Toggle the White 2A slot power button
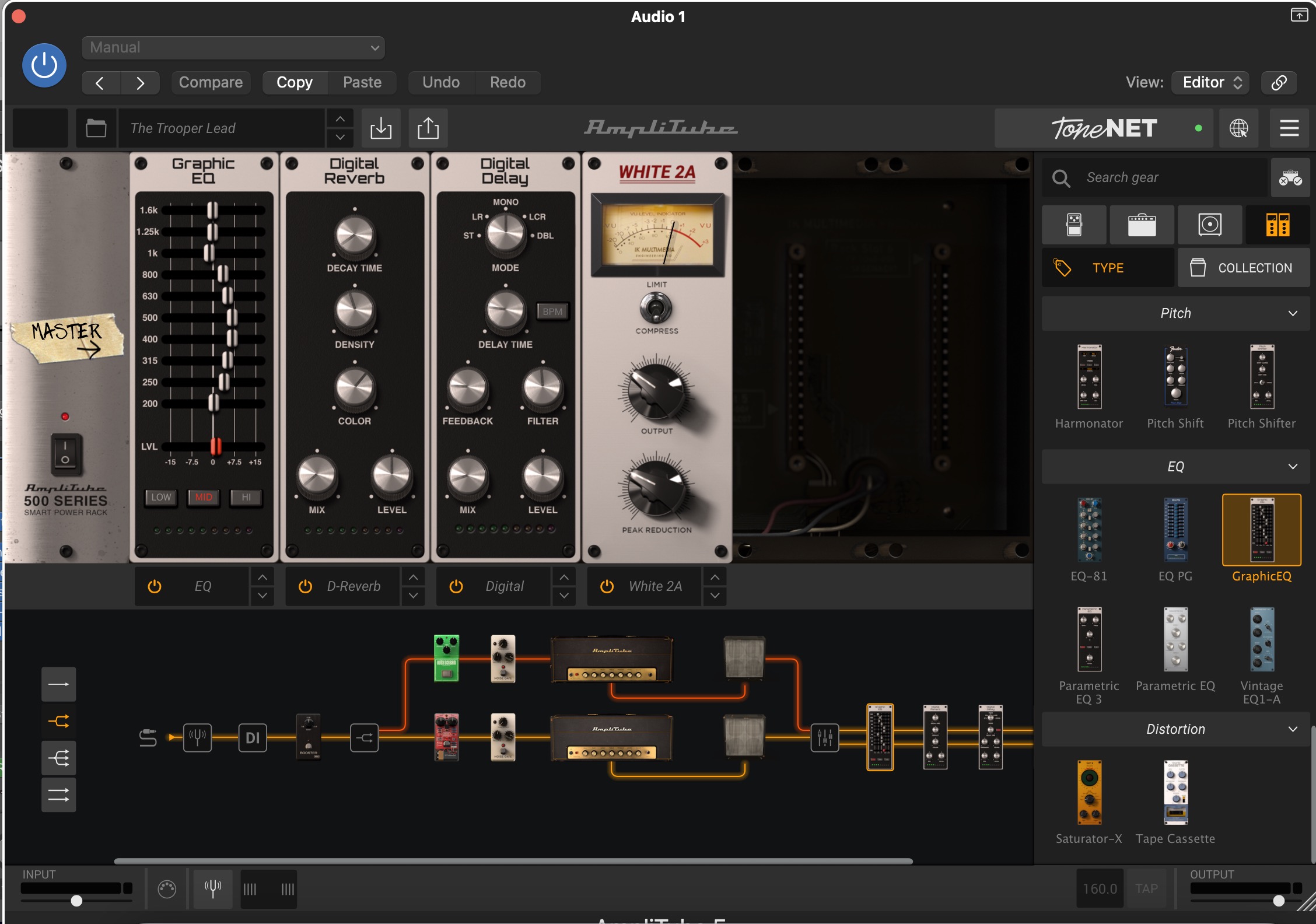This screenshot has width=1316, height=924. (x=607, y=586)
